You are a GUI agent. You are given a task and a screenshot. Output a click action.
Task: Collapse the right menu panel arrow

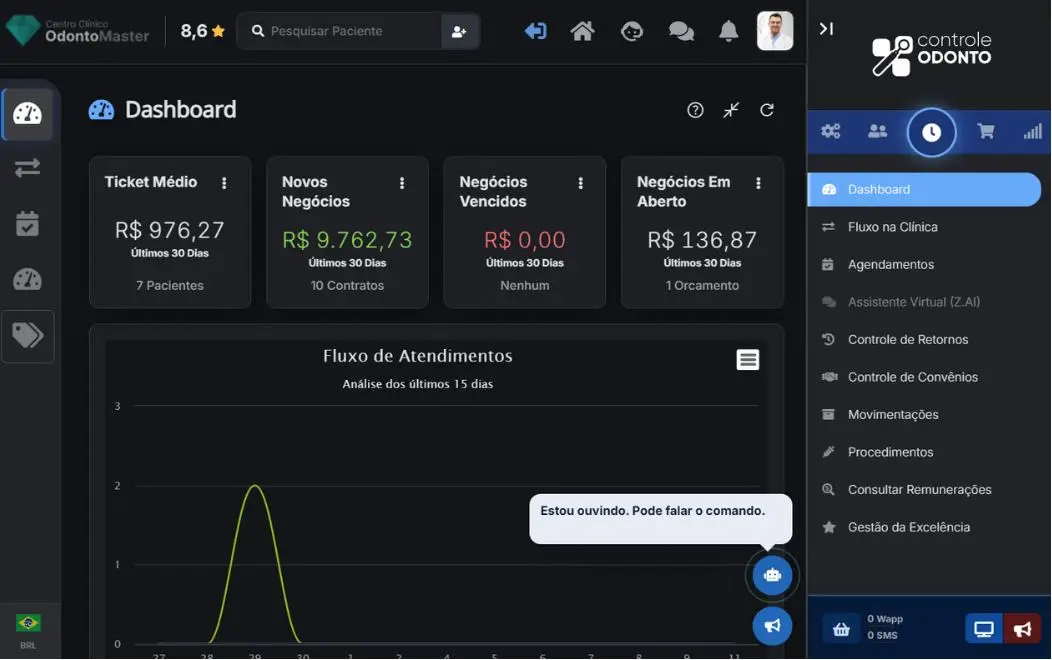(x=826, y=29)
